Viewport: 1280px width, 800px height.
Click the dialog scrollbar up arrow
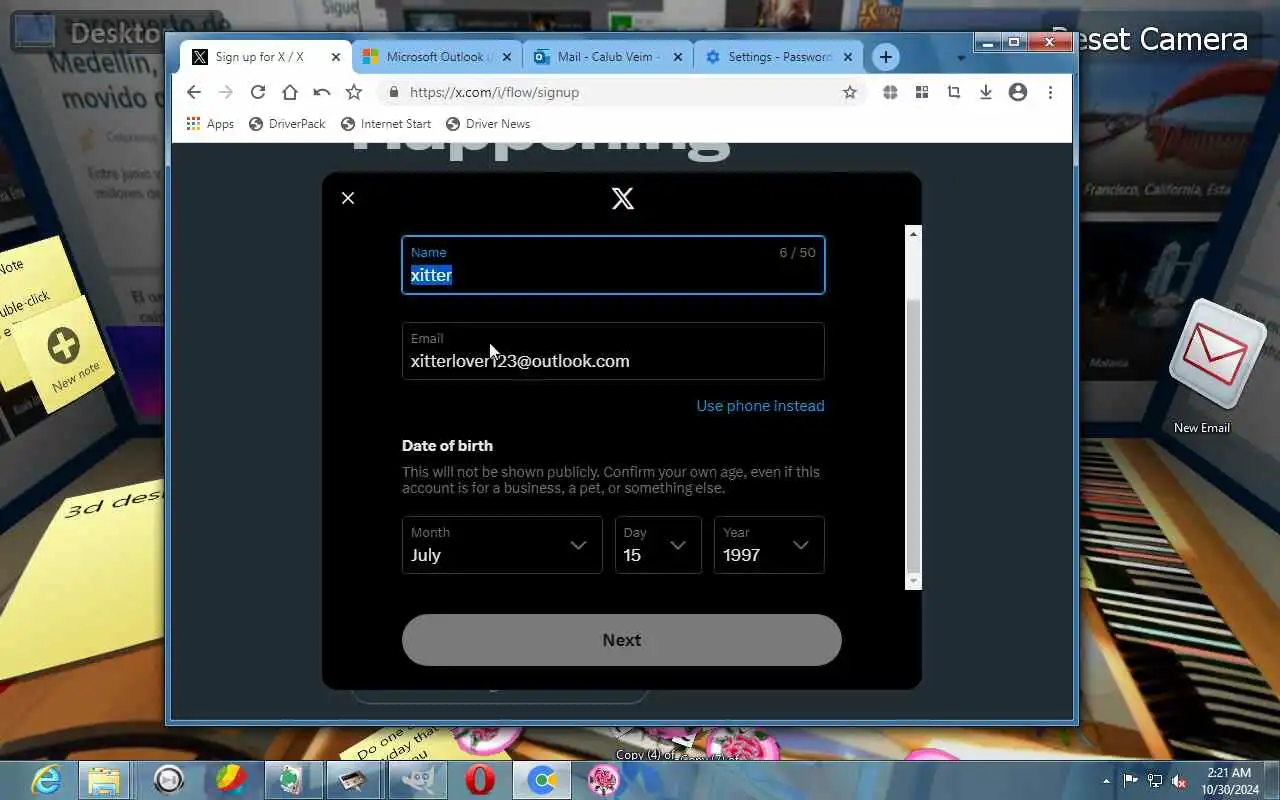click(x=913, y=233)
